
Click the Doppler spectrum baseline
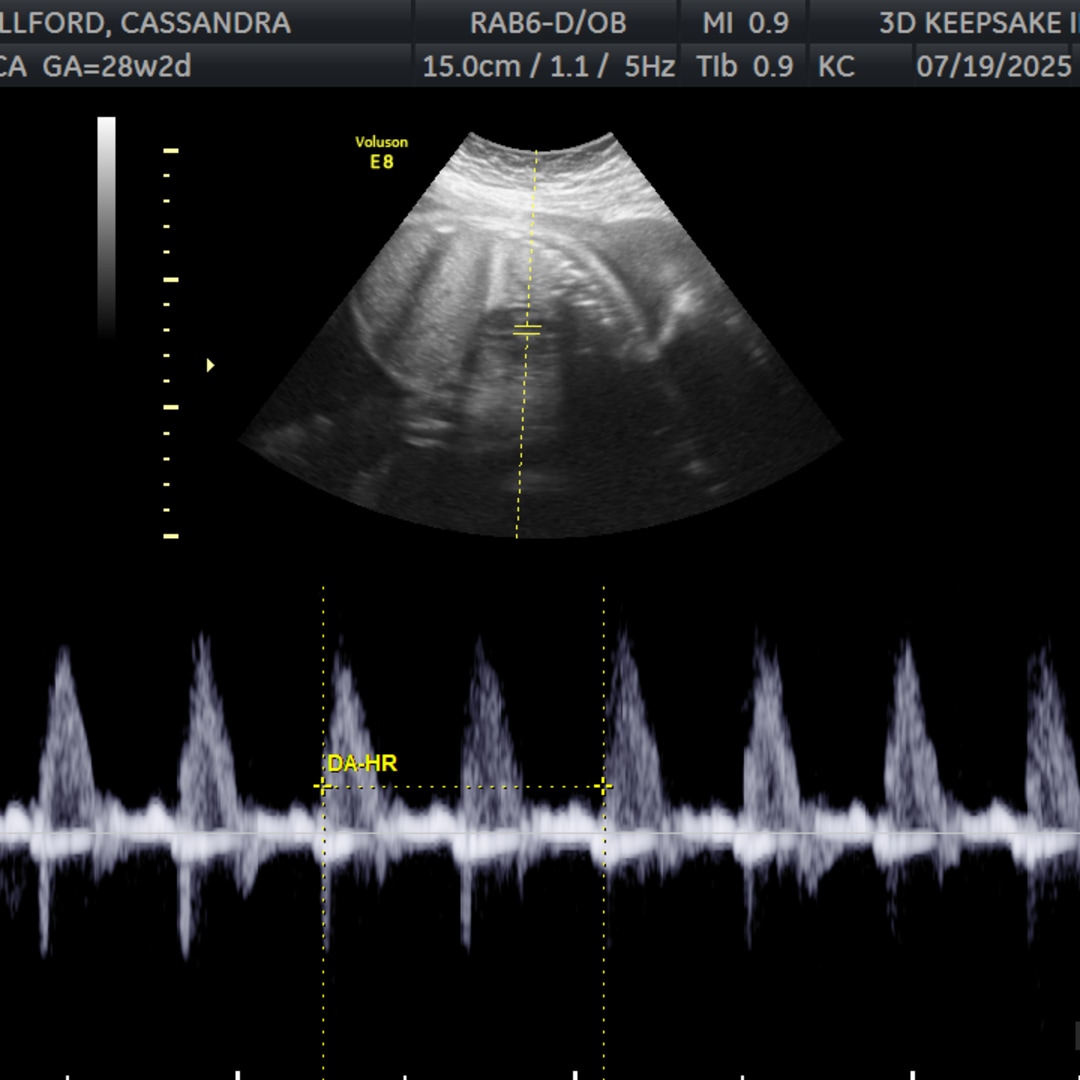pos(540,832)
